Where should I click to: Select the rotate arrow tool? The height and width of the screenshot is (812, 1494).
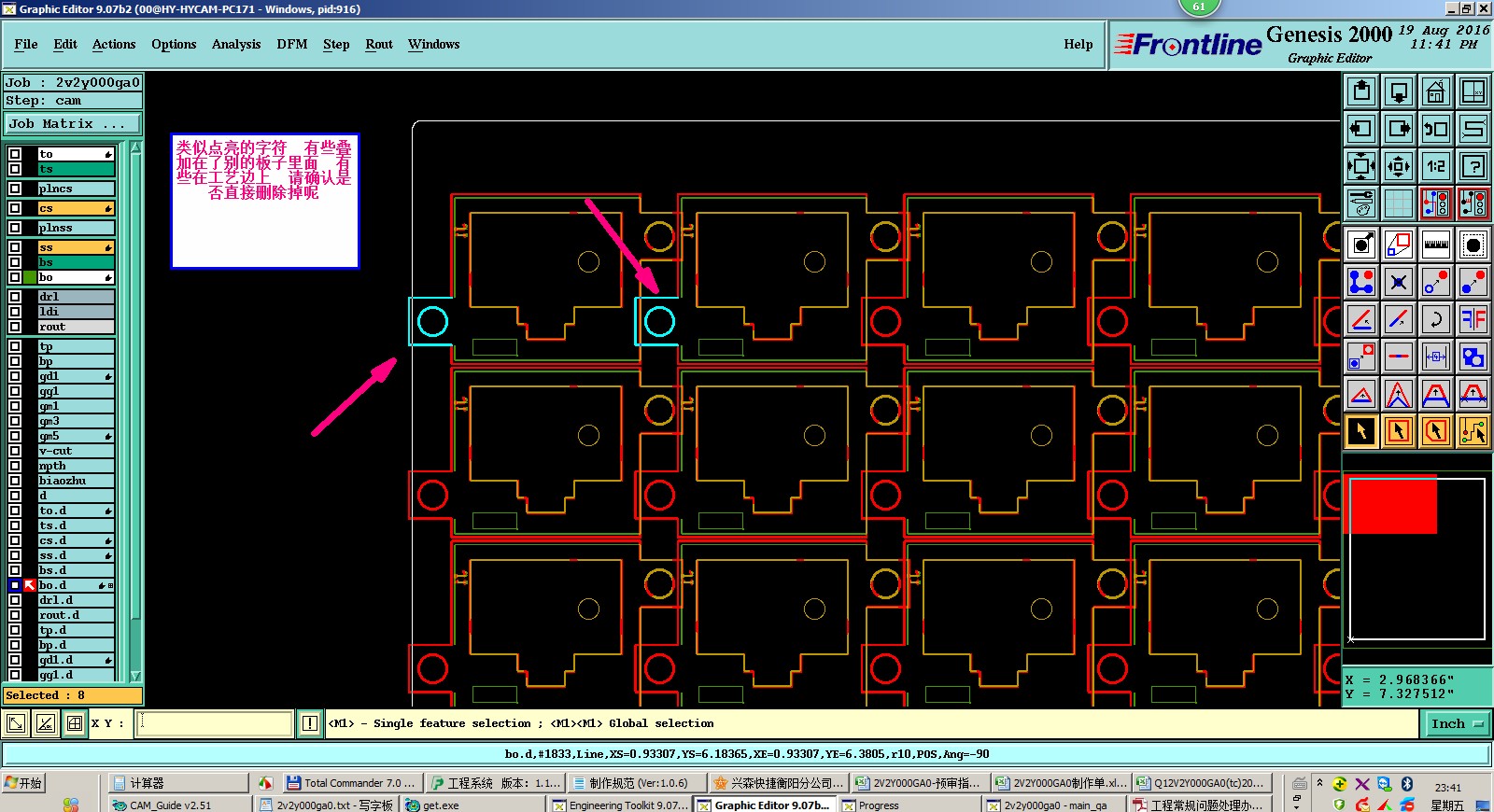pyautogui.click(x=1436, y=319)
